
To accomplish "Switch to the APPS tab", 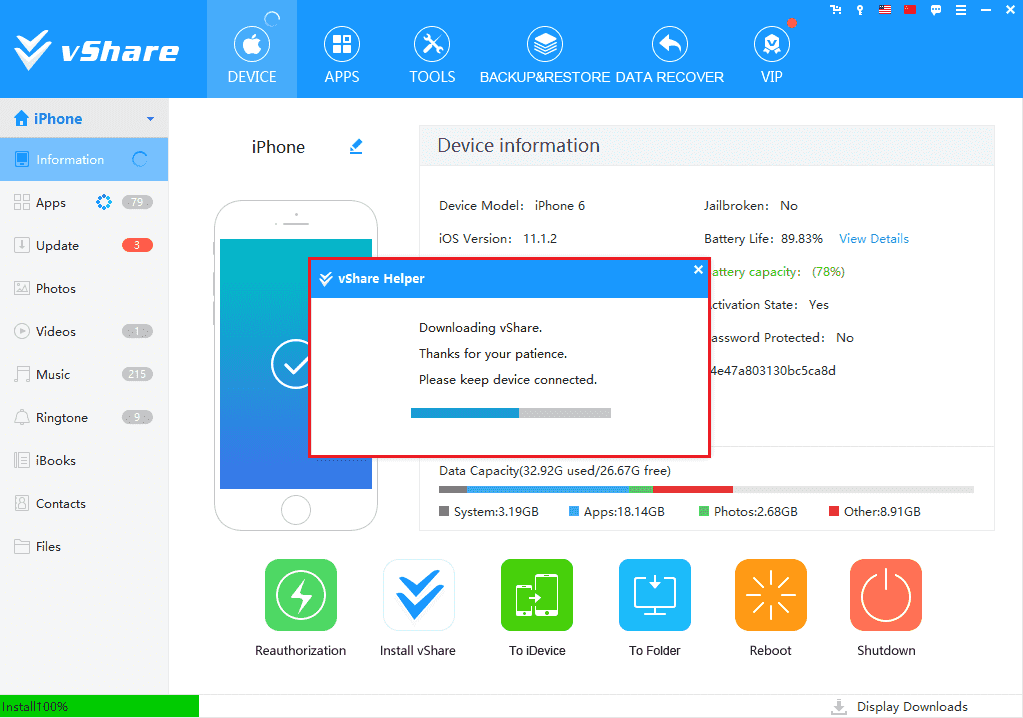I will click(x=342, y=55).
